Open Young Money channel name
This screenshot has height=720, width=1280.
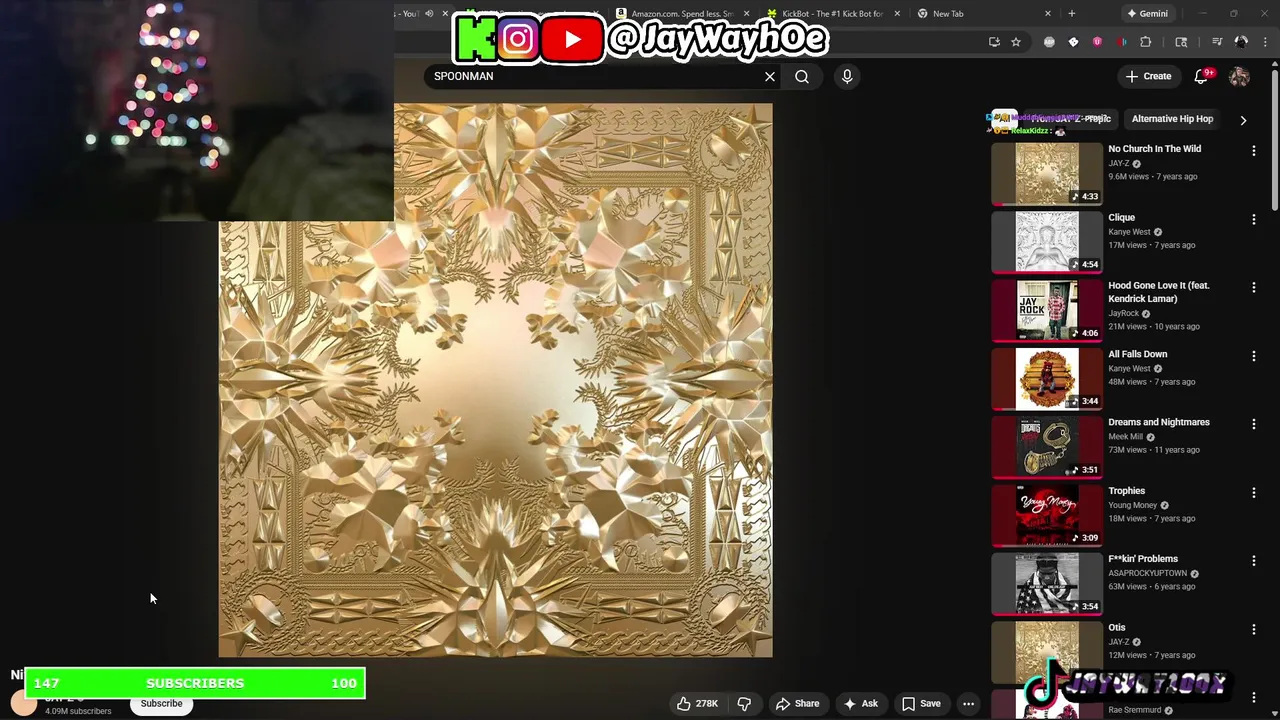[x=1132, y=505]
